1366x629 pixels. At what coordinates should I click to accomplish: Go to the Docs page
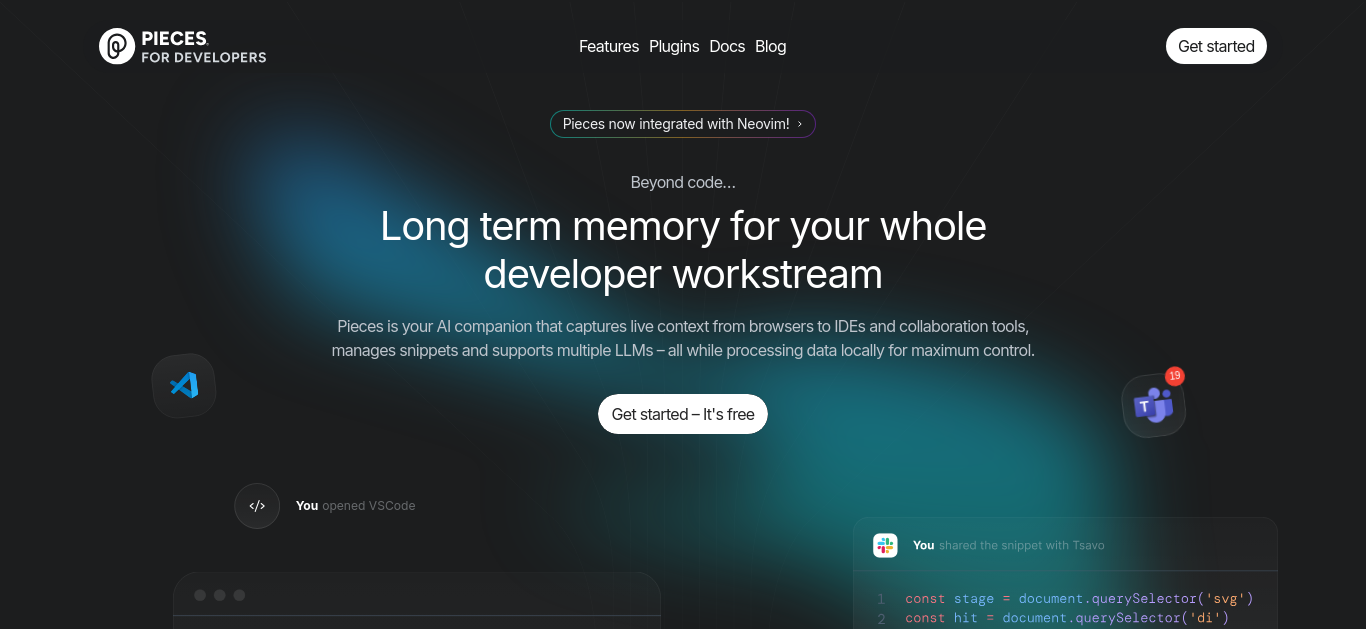click(x=727, y=46)
